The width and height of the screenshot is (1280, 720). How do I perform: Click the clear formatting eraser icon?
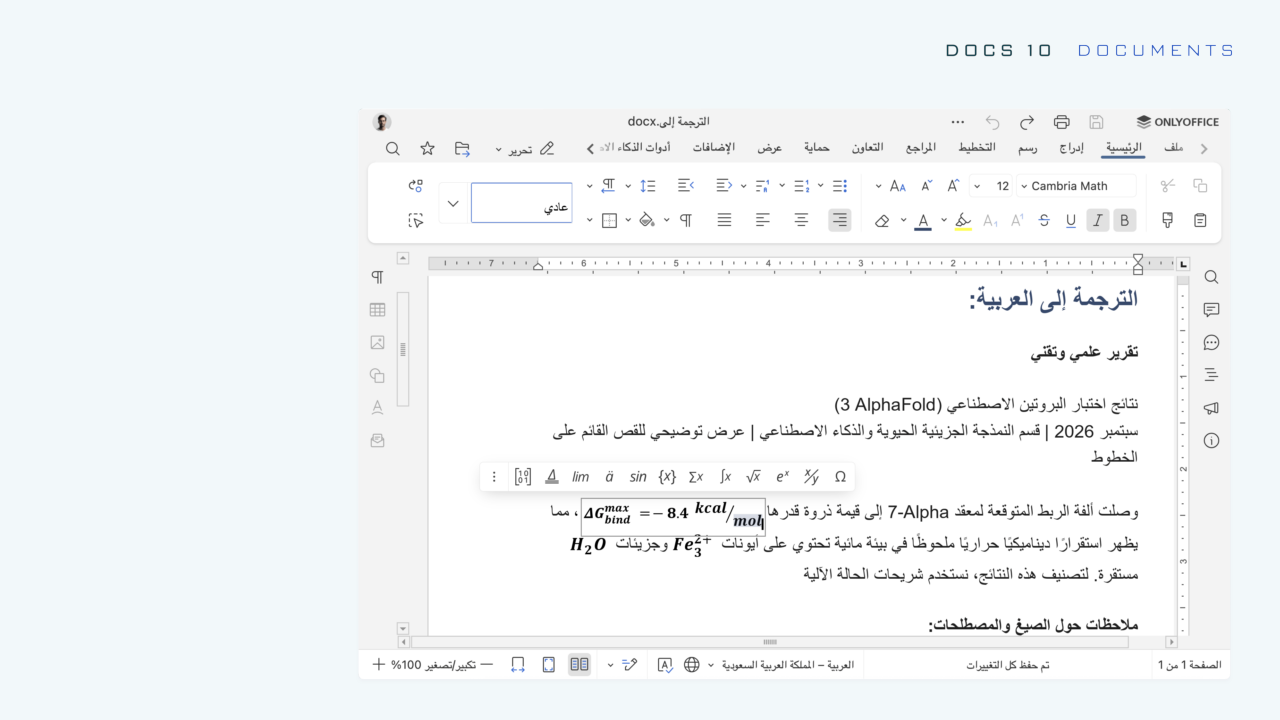882,220
